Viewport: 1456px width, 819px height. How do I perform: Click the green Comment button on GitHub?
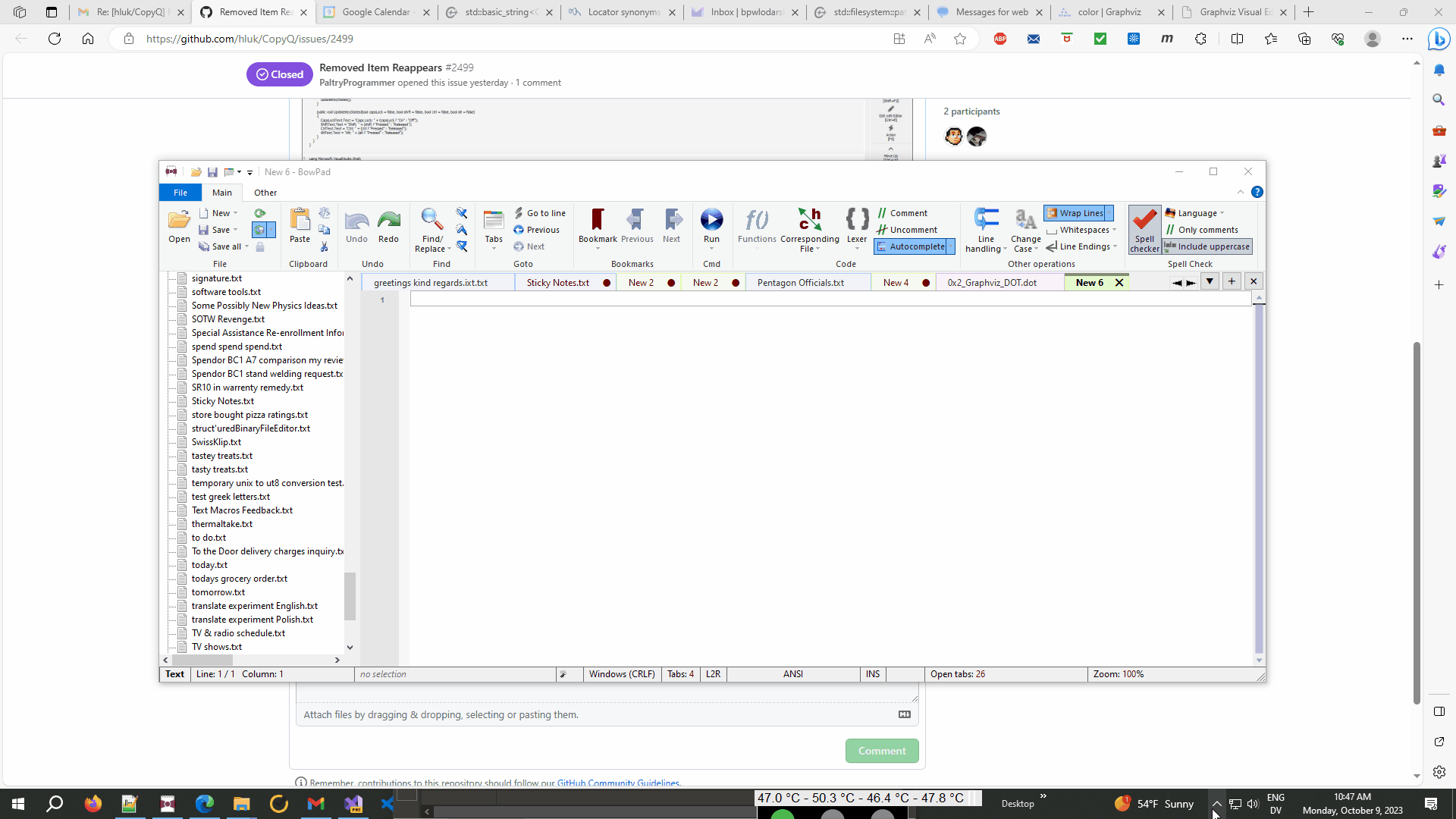point(881,751)
